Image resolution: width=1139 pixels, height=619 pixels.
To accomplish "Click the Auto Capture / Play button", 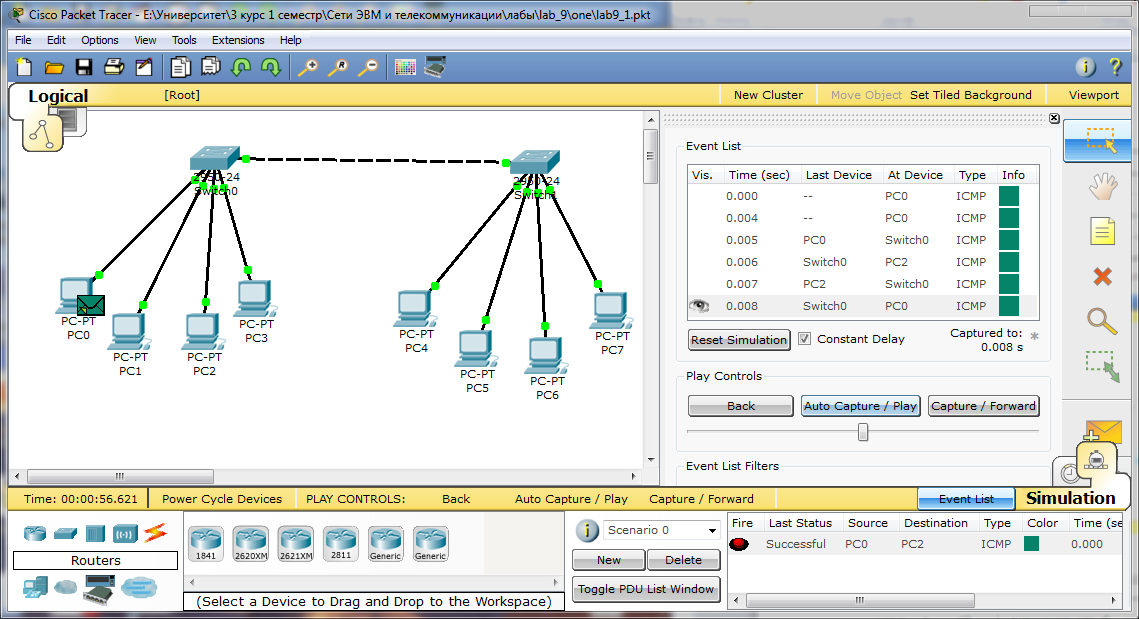I will pyautogui.click(x=861, y=405).
